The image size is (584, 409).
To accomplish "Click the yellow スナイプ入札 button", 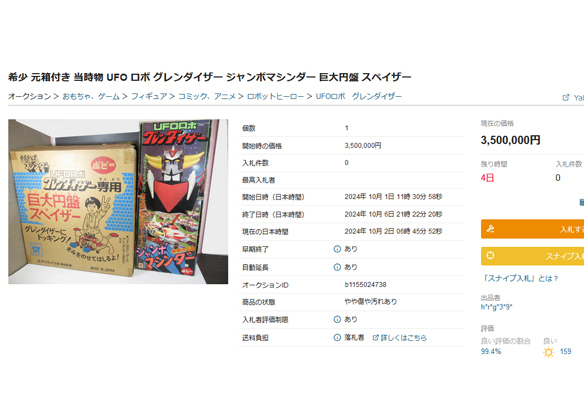I will pyautogui.click(x=532, y=256).
